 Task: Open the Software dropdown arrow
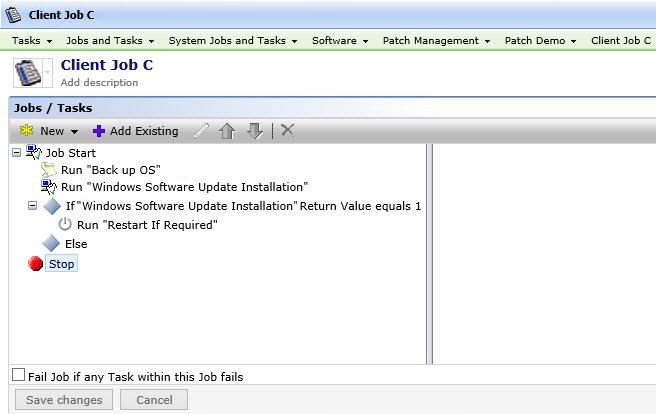click(x=365, y=41)
